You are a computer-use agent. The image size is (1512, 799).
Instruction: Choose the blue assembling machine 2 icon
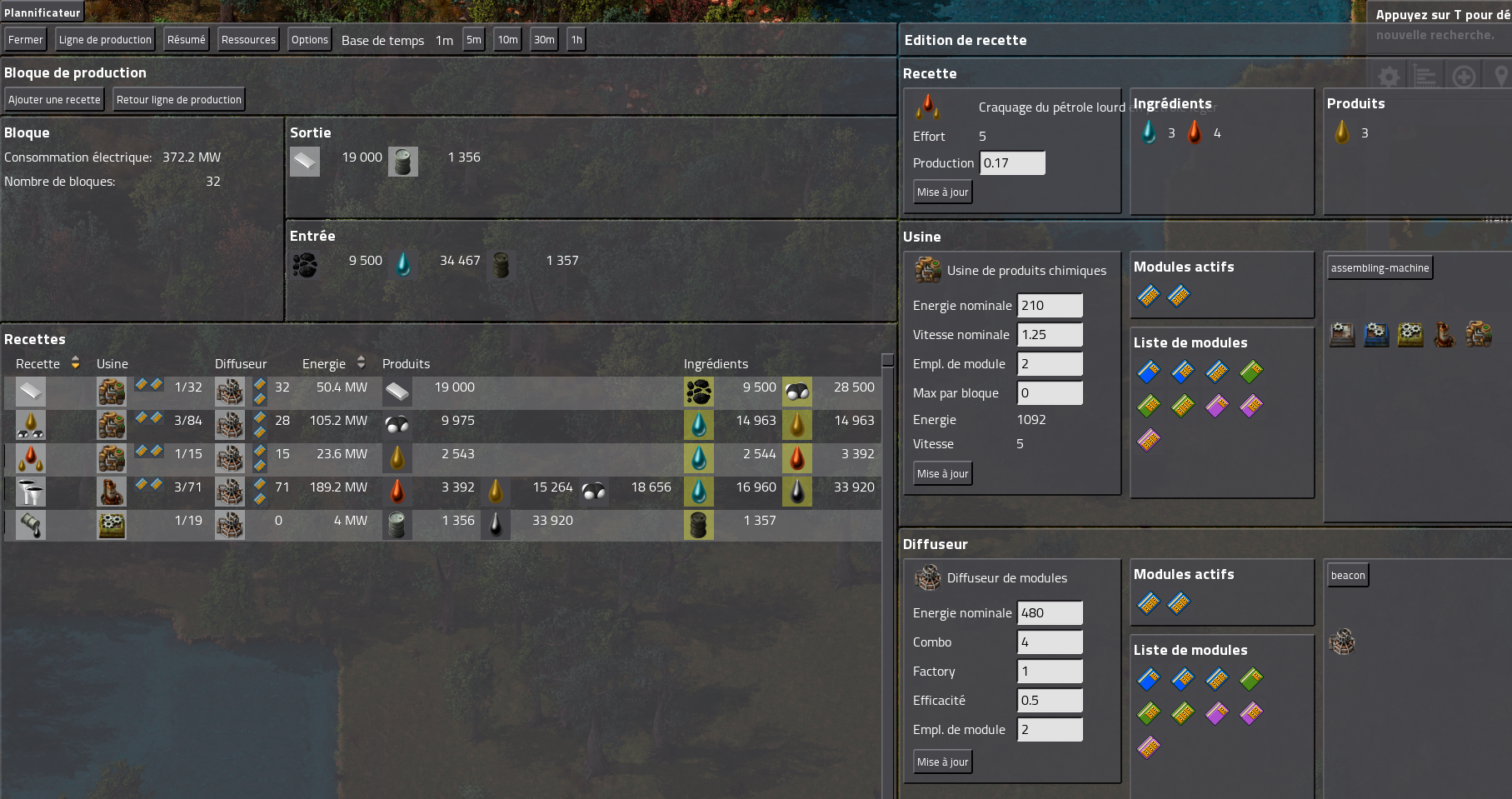(x=1376, y=335)
